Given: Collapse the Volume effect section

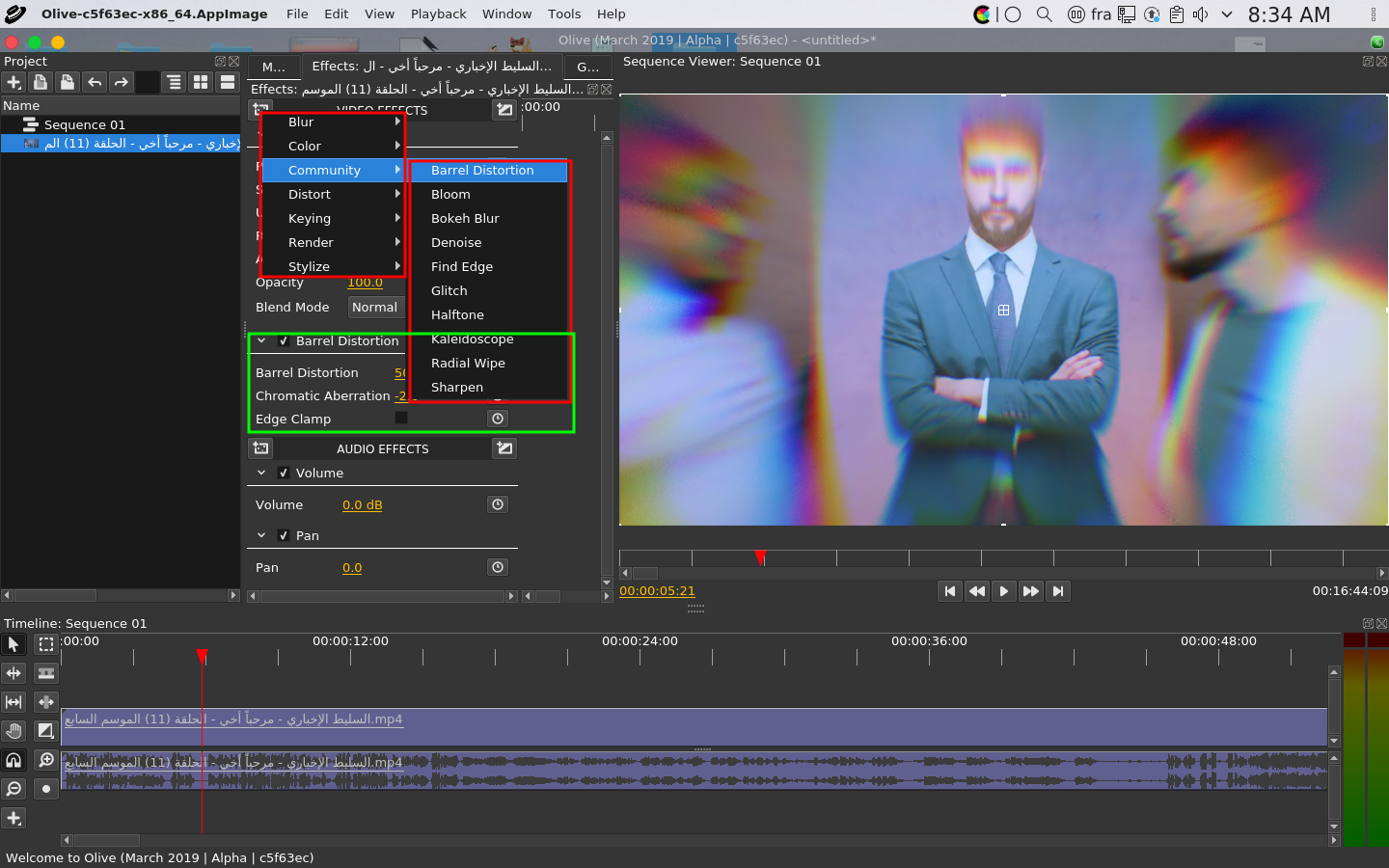Looking at the screenshot, I should pyautogui.click(x=261, y=473).
